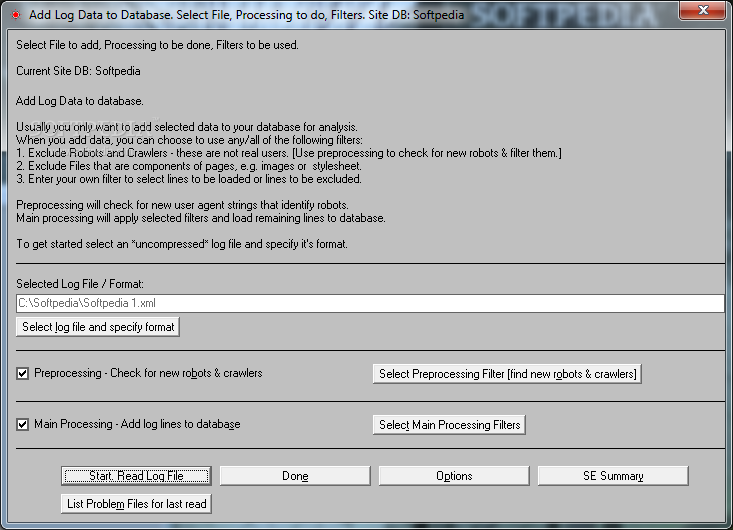Open the Options button

(x=454, y=476)
